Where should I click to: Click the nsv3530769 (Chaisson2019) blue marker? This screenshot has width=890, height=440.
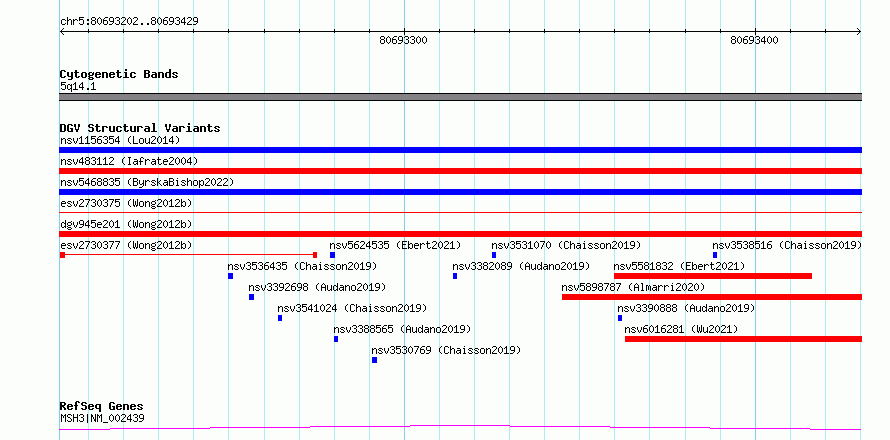[375, 360]
